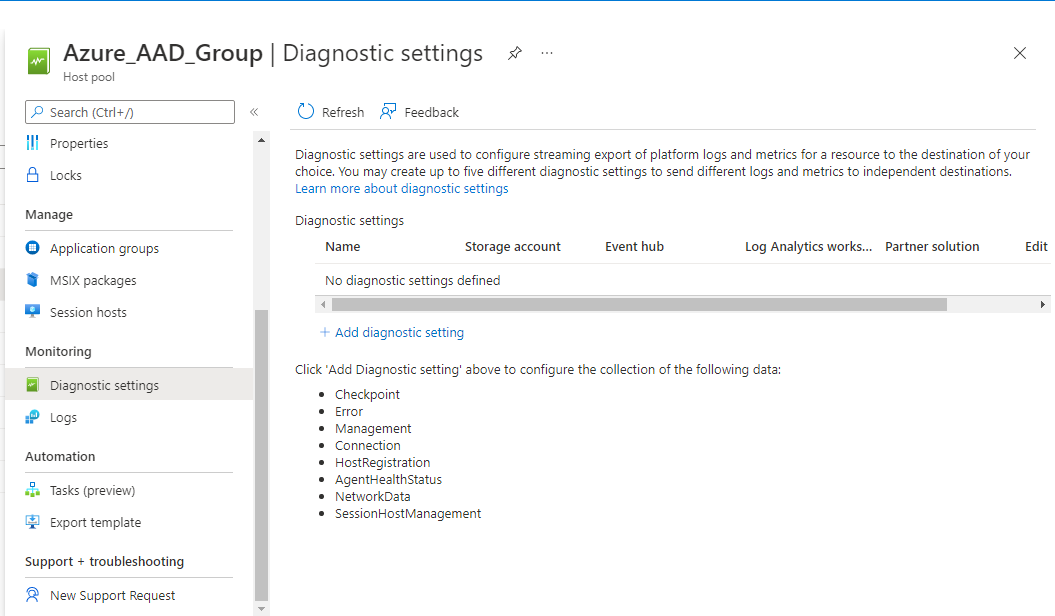Screen dimensions: 1055x616
Task: Open Learn more about diagnostic settings link
Action: (402, 189)
